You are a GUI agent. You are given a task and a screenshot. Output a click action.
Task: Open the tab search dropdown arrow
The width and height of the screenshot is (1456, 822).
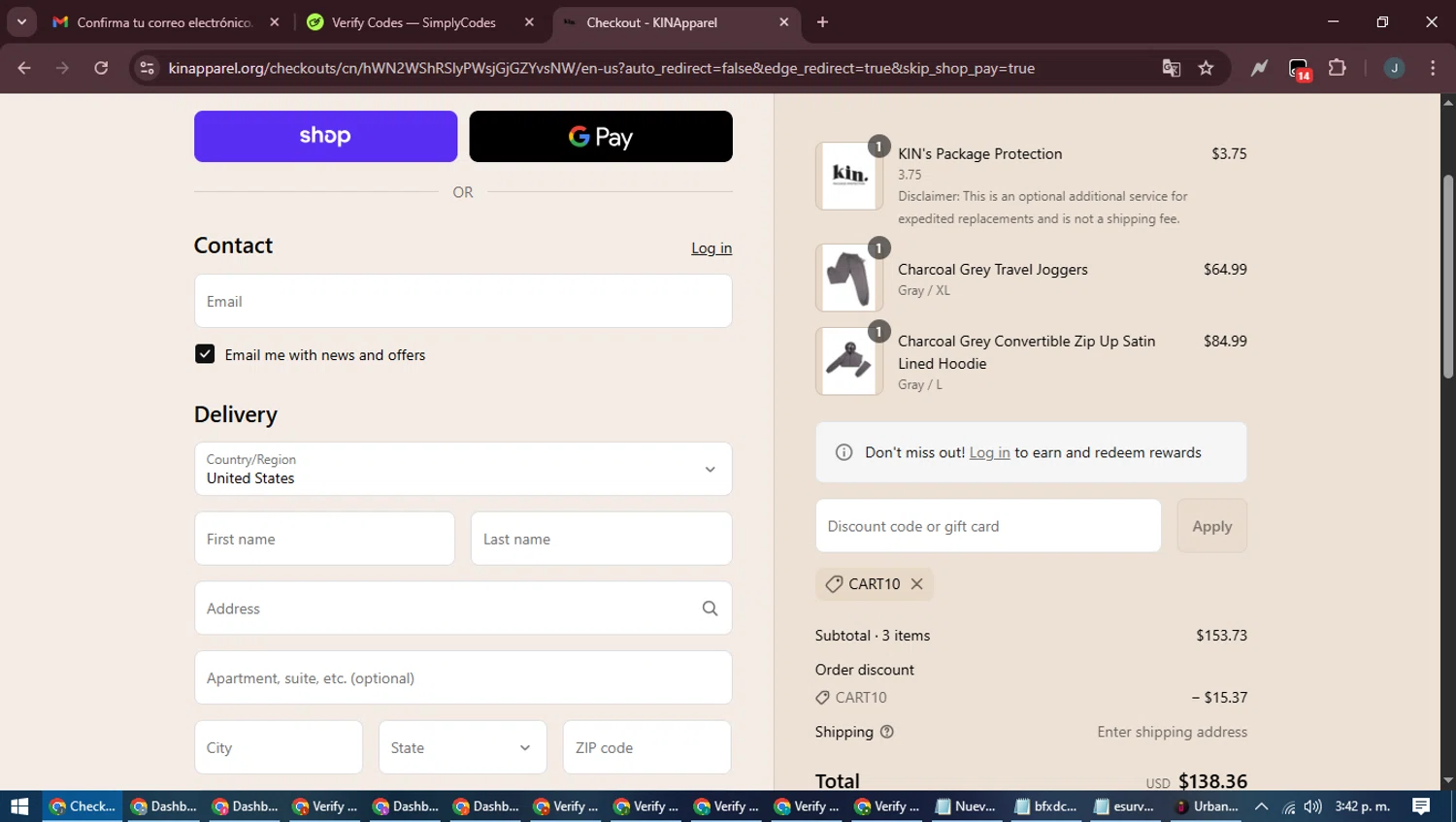[x=21, y=21]
